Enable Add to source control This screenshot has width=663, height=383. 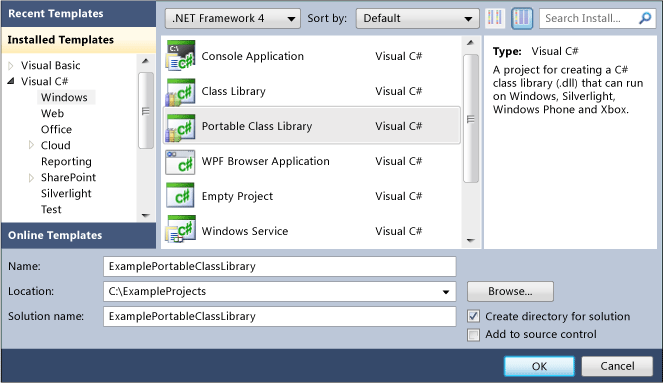click(x=474, y=335)
